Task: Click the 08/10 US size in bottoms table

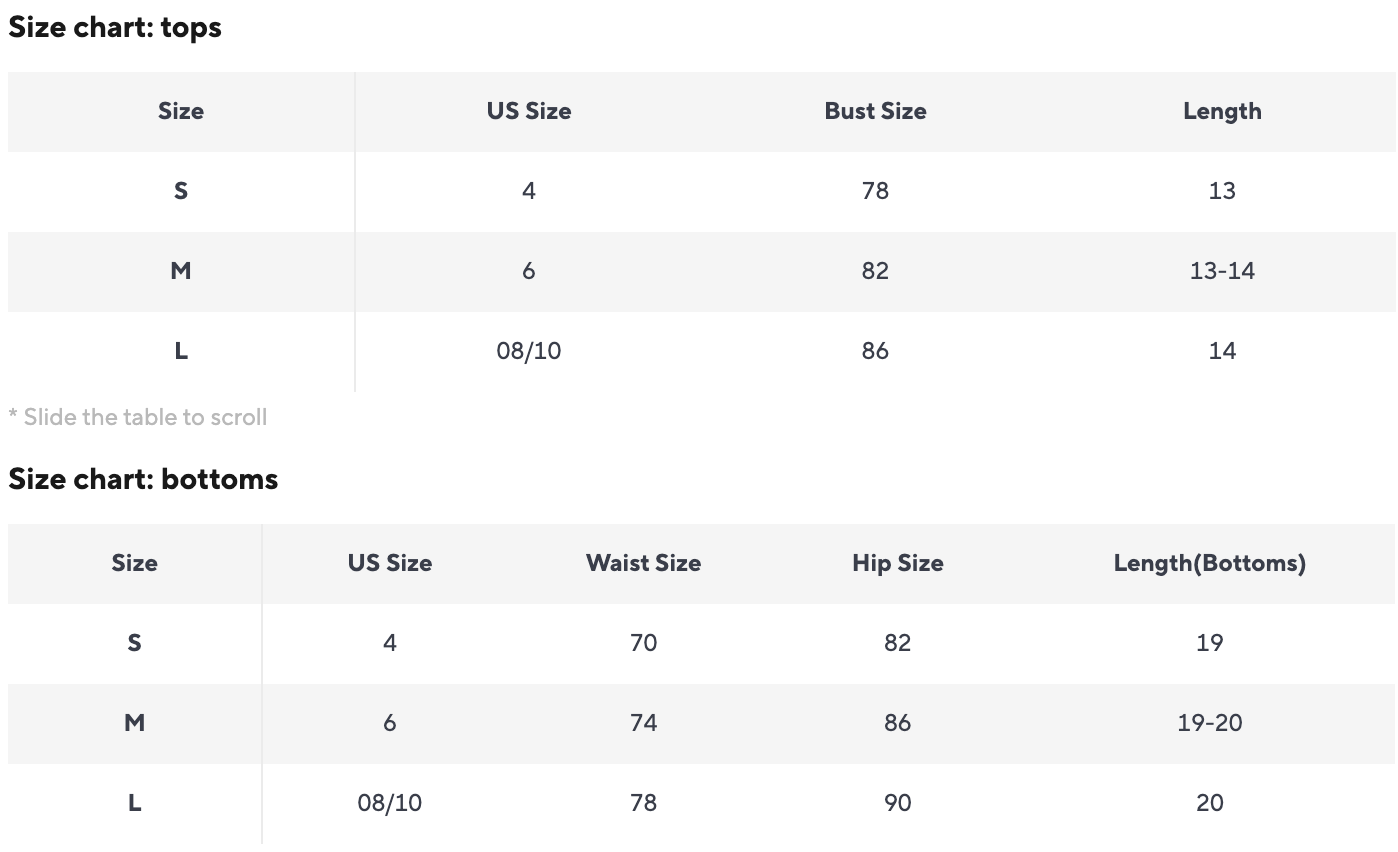Action: (389, 803)
